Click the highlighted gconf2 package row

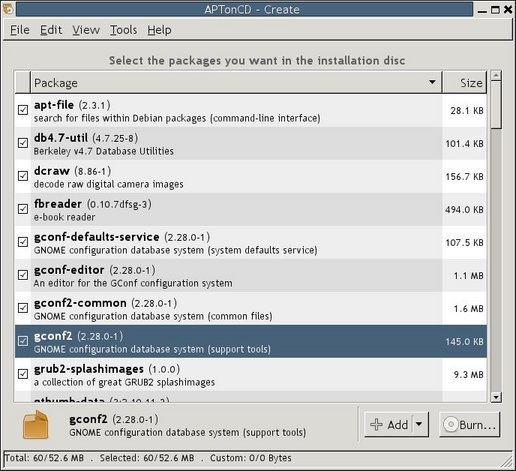251,341
